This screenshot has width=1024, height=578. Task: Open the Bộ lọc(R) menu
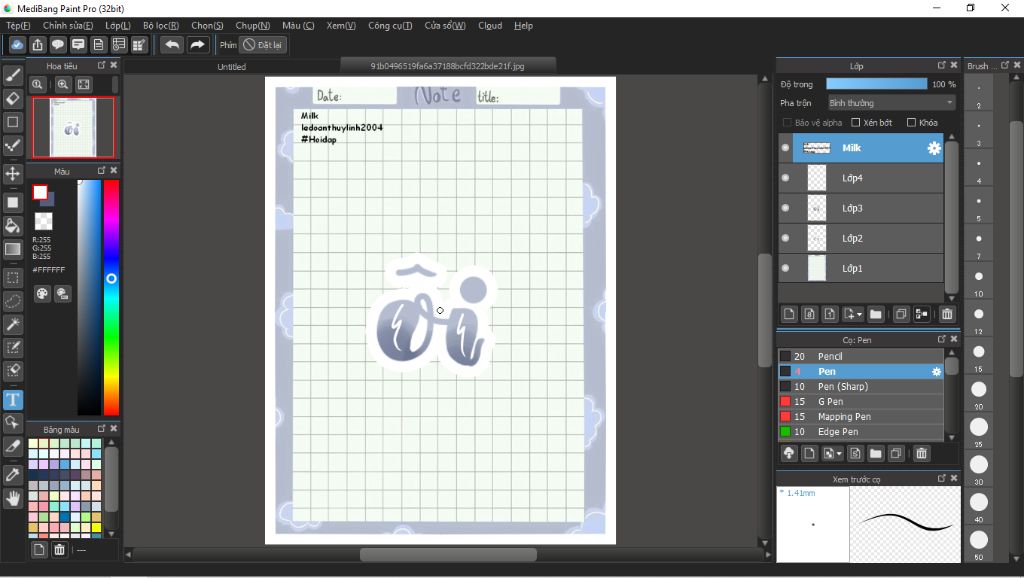pyautogui.click(x=161, y=25)
